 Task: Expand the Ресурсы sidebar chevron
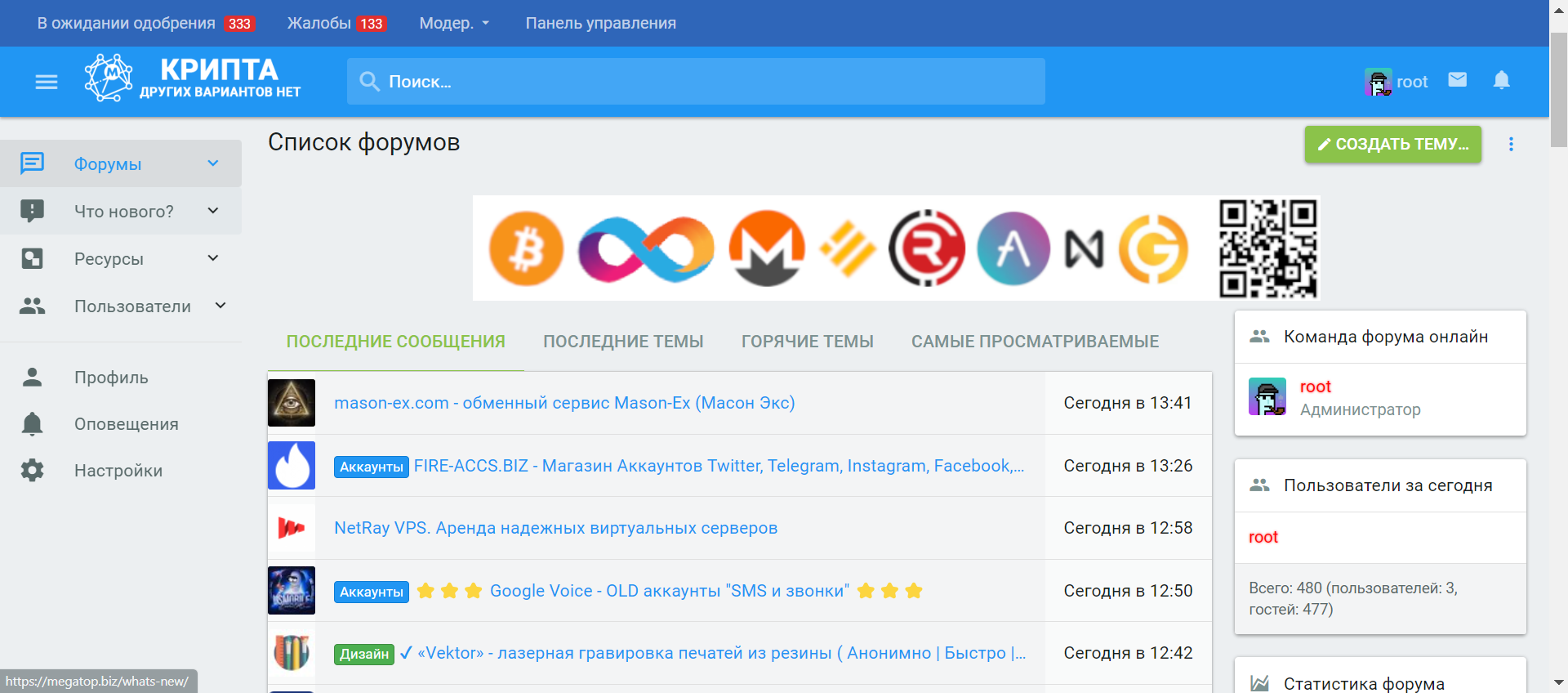tap(213, 258)
